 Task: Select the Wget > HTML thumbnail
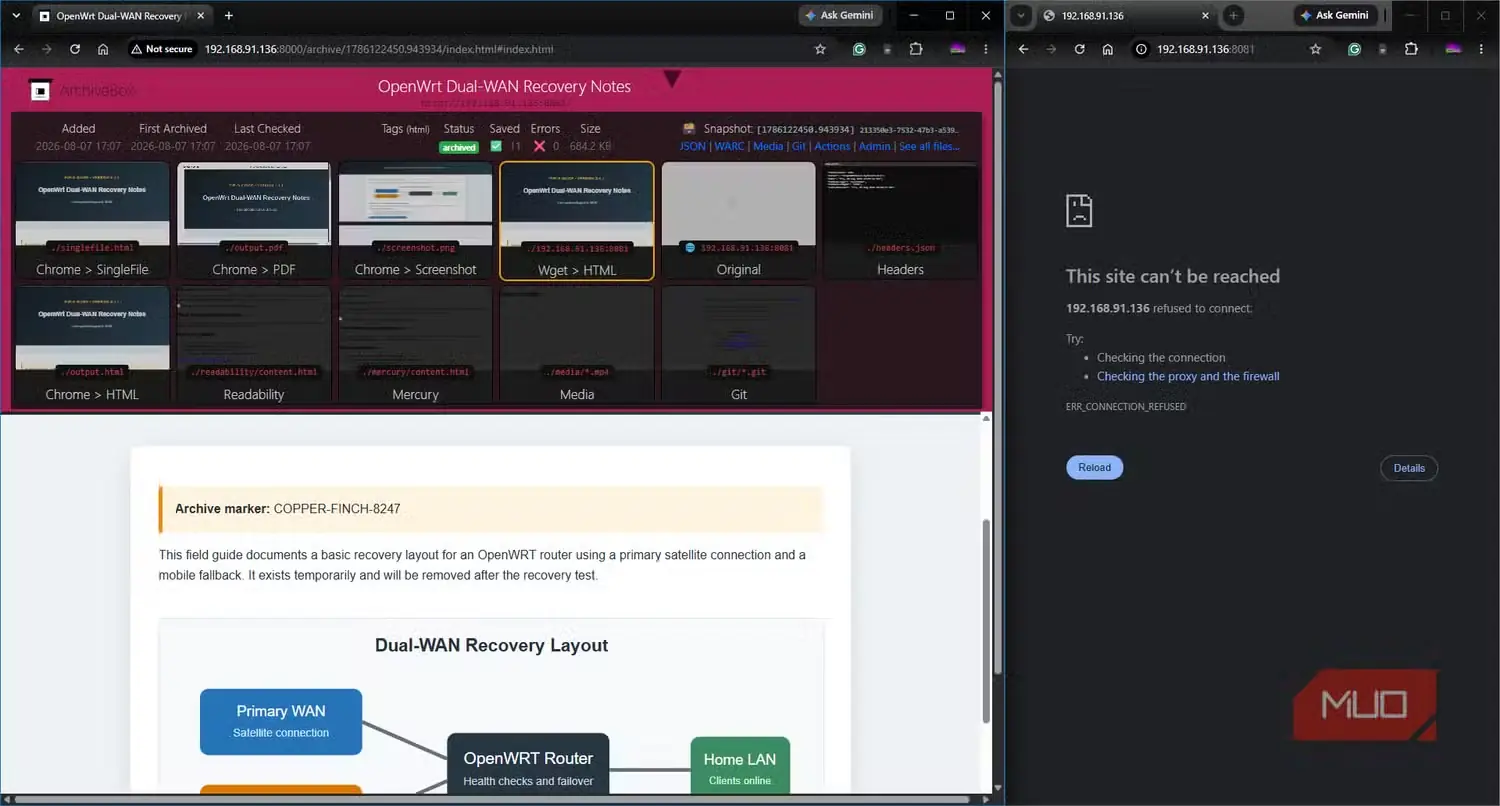[577, 221]
